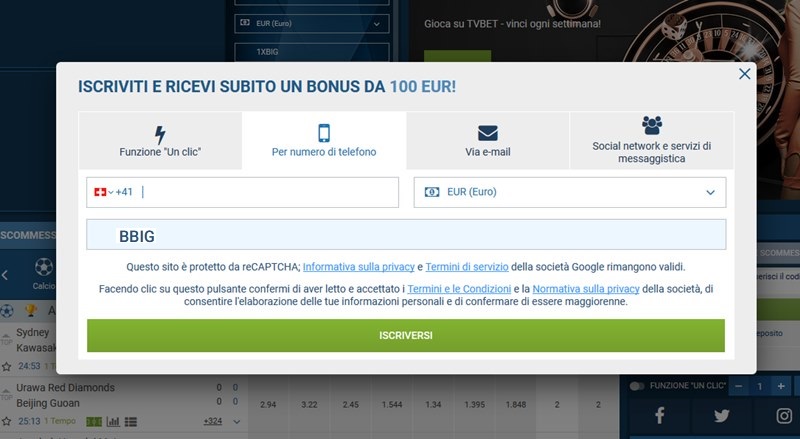This screenshot has height=439, width=800.
Task: Open Google Termini di servizio link
Action: click(x=467, y=267)
